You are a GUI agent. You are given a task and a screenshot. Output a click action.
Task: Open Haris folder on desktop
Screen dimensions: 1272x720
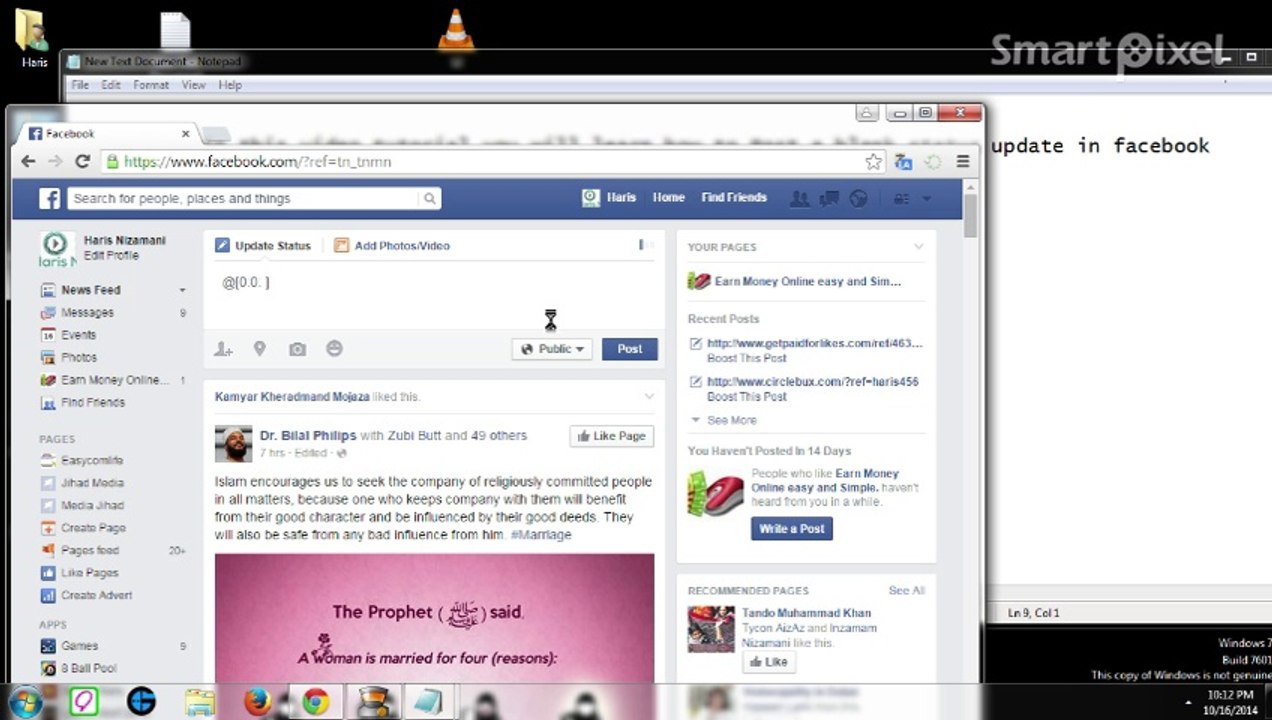[x=34, y=38]
